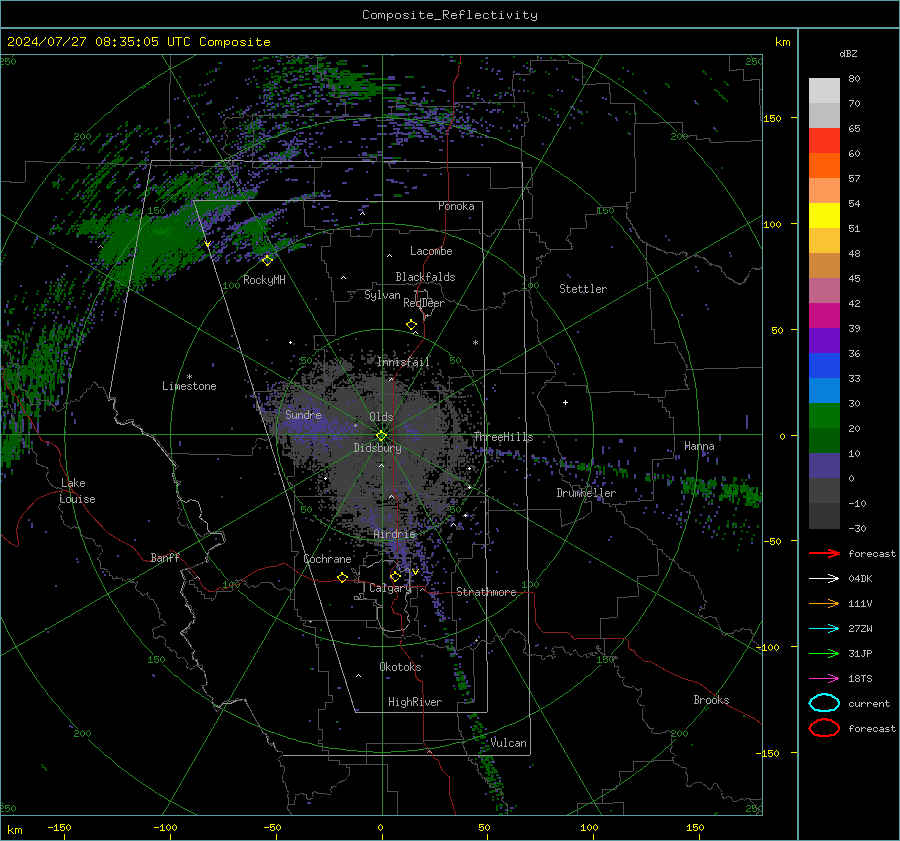This screenshot has height=841, width=900.
Task: Click the Innisfail city label
Action: [x=402, y=362]
